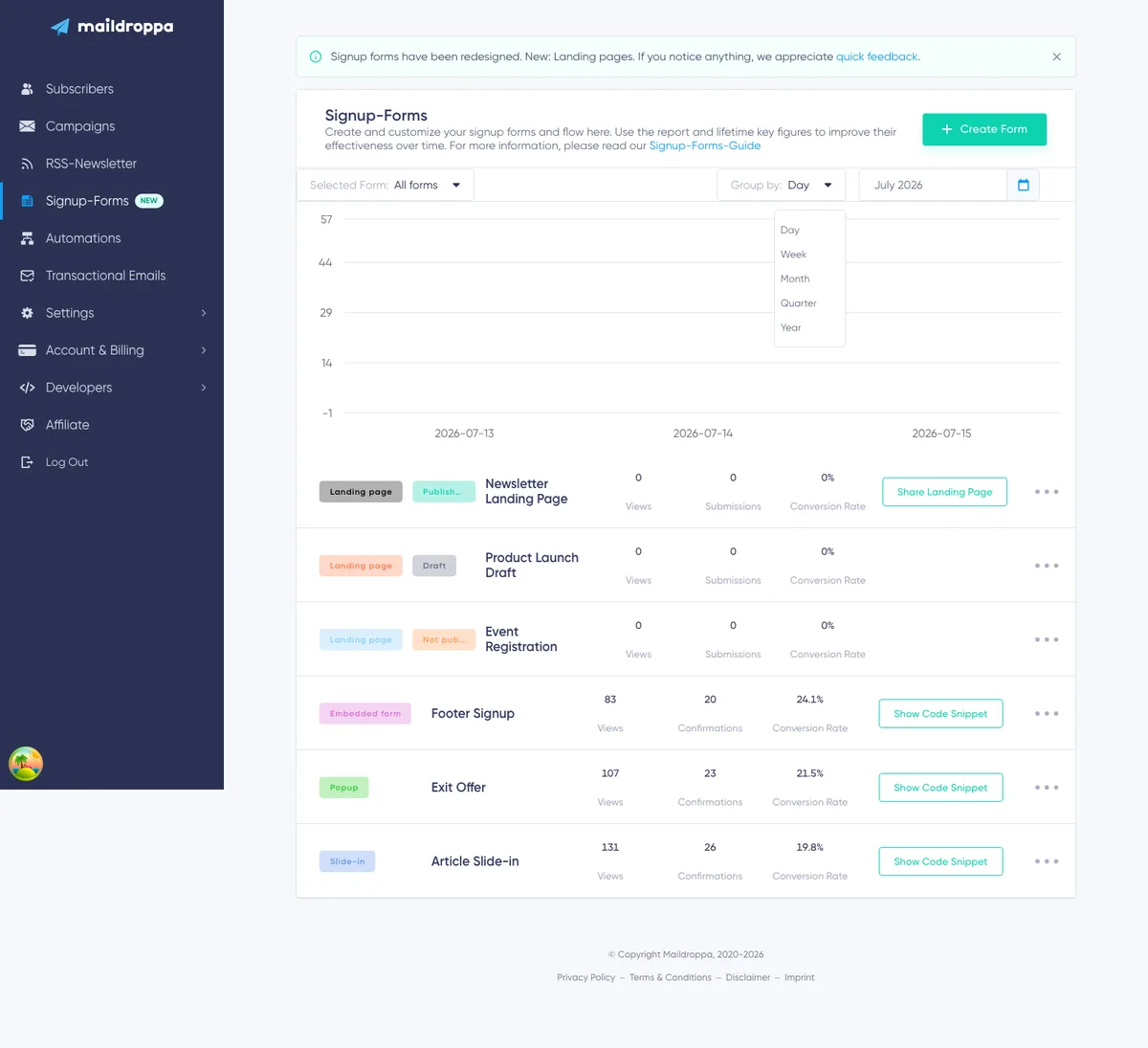
Task: Open the Terms & Conditions footer link
Action: click(671, 977)
